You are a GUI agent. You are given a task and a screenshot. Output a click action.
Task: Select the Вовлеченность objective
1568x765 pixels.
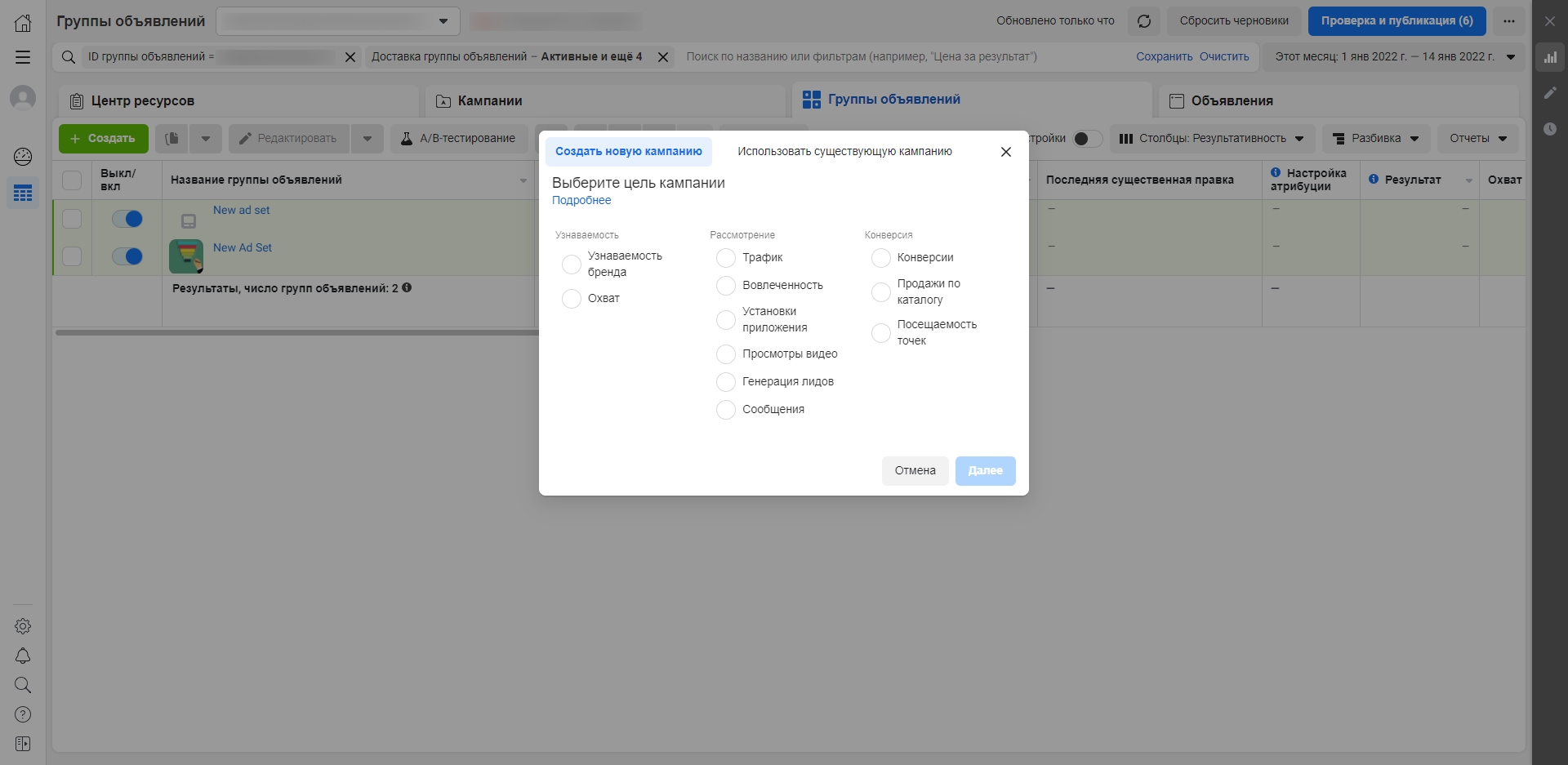click(726, 286)
